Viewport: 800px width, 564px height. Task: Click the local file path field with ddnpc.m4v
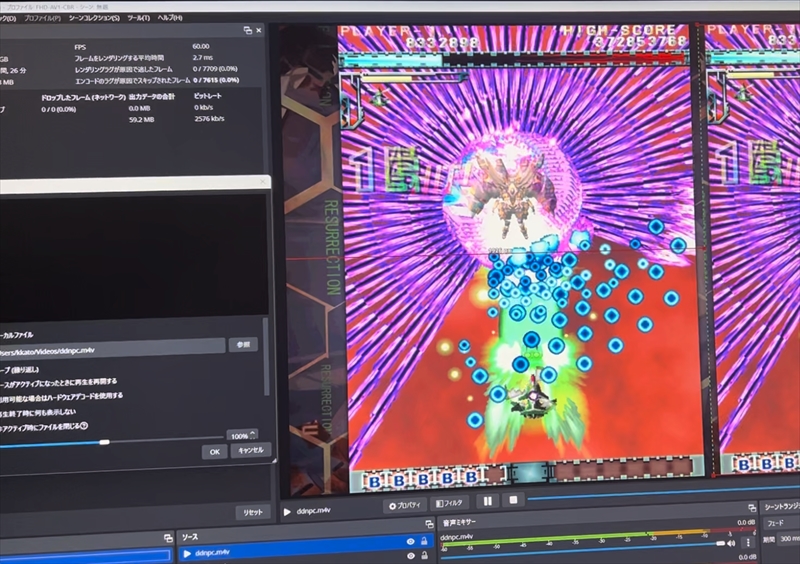click(112, 348)
